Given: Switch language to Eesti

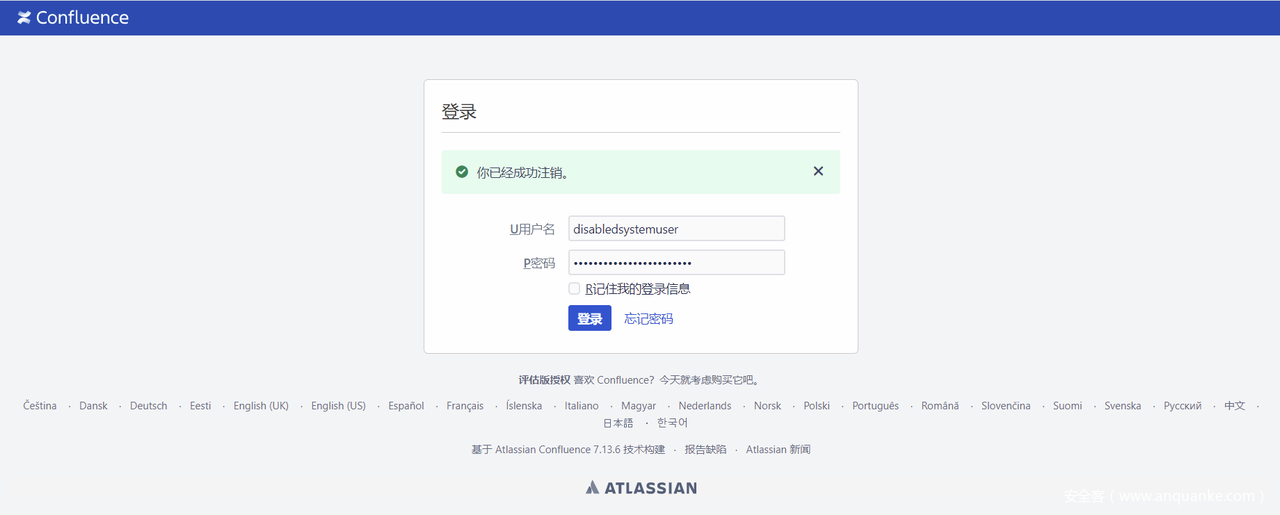Looking at the screenshot, I should (x=201, y=406).
